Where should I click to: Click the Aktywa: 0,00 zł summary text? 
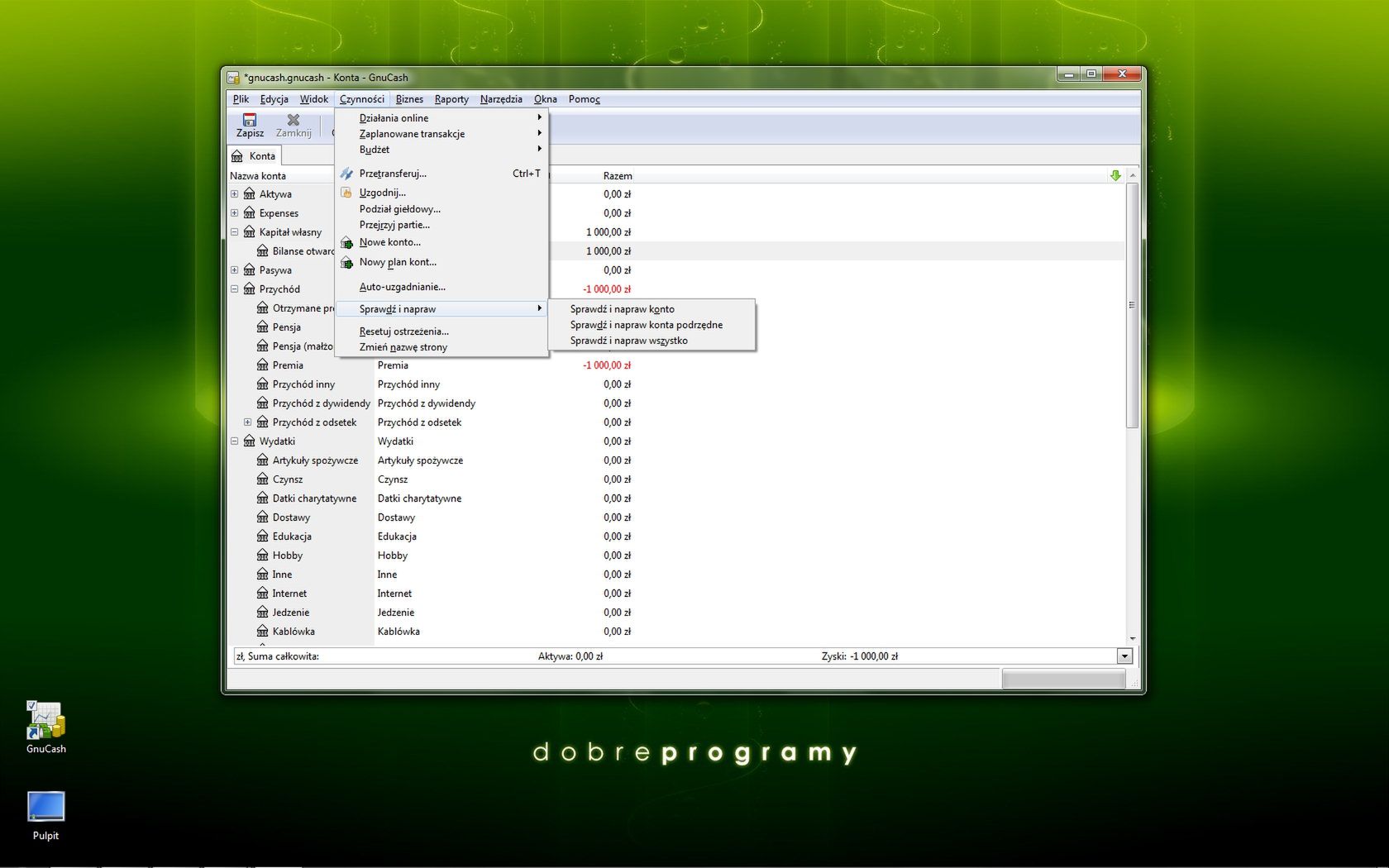[x=570, y=656]
